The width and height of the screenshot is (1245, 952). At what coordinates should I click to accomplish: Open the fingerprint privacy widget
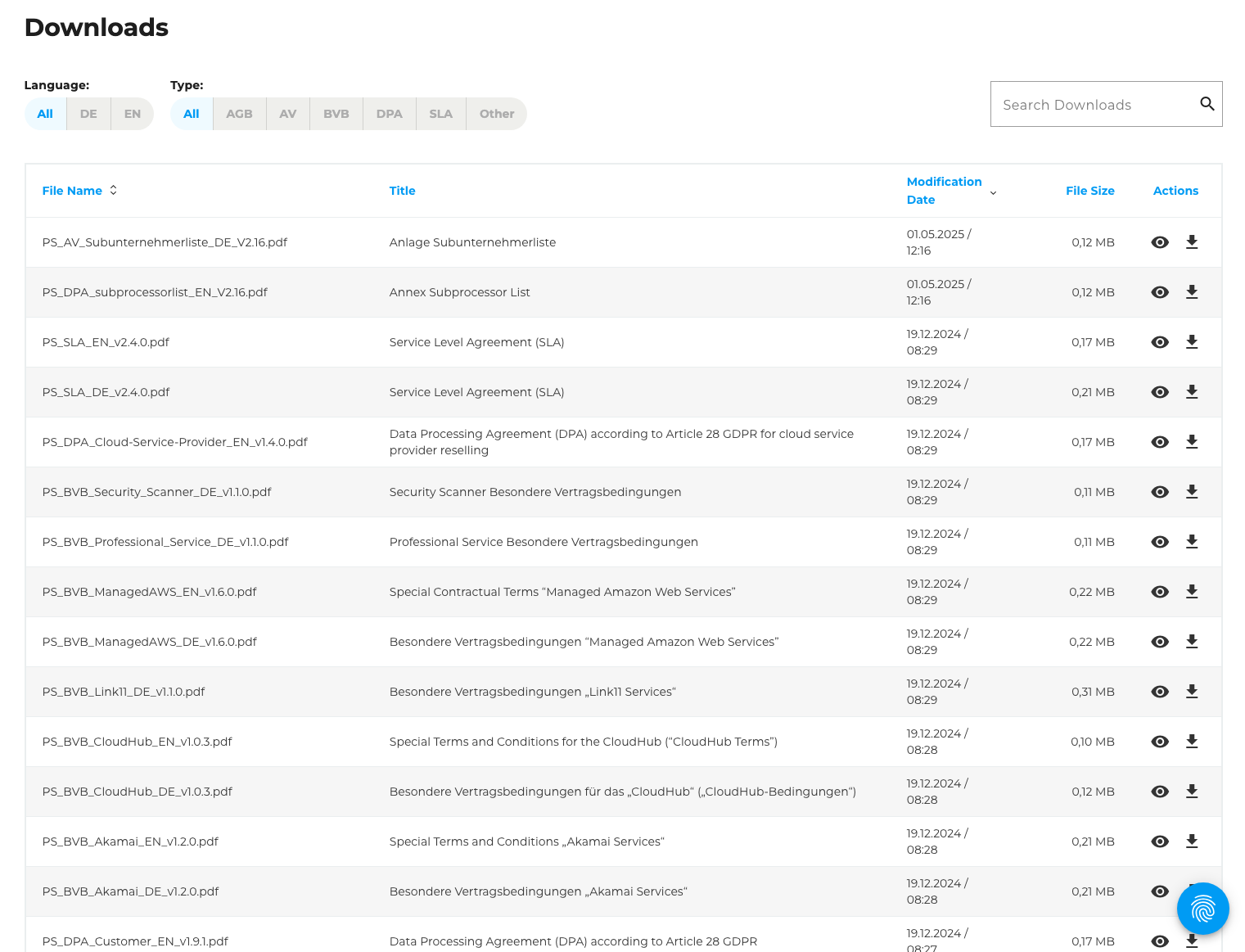1202,909
